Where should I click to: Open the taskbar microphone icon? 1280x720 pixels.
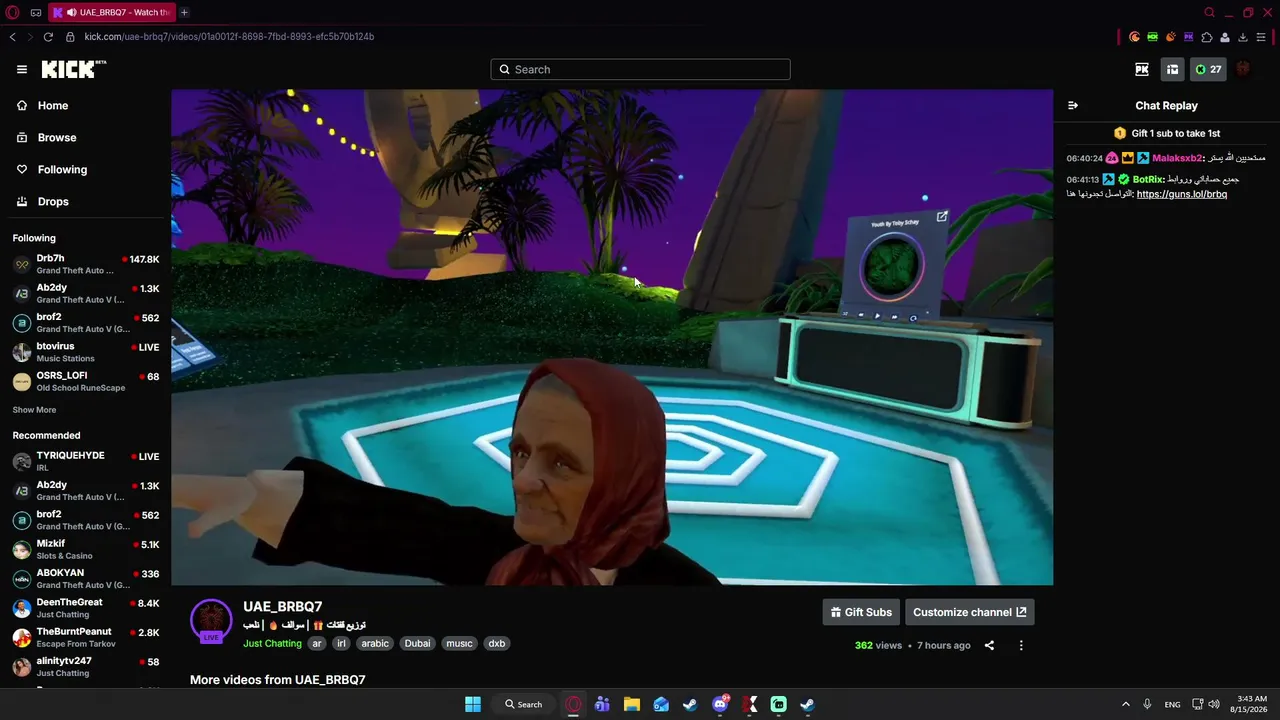pyautogui.click(x=1147, y=704)
